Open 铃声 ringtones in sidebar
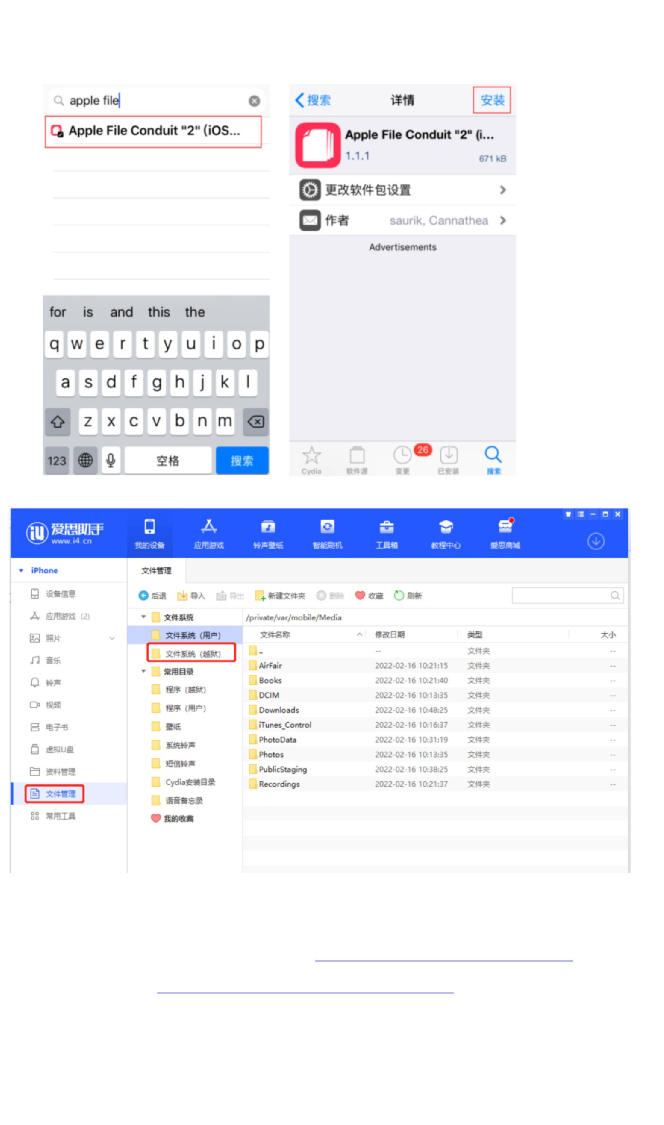The height and width of the screenshot is (1125, 664). (x=46, y=683)
